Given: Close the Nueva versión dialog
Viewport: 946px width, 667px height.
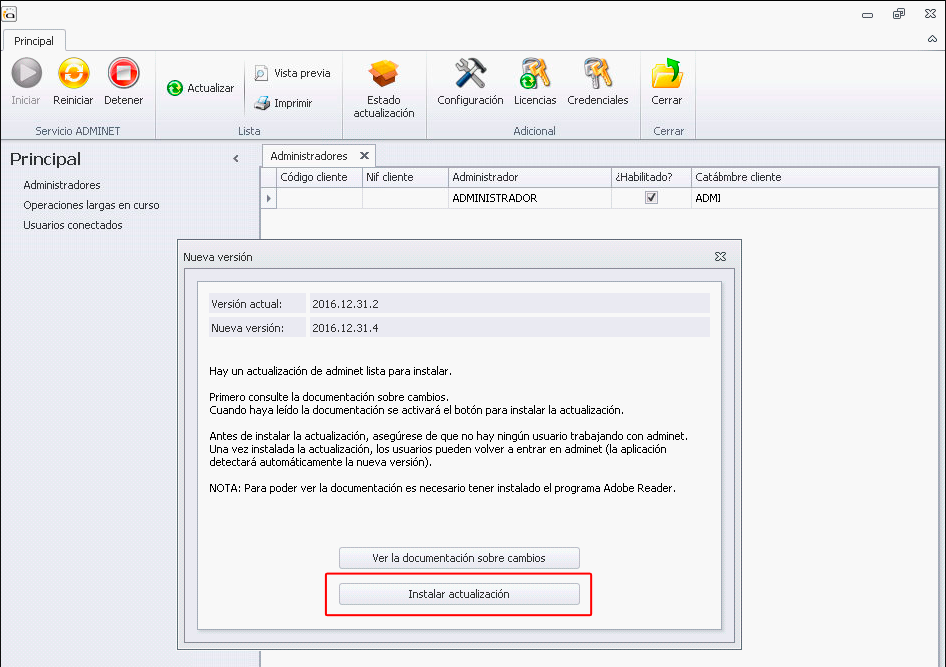Looking at the screenshot, I should [720, 256].
